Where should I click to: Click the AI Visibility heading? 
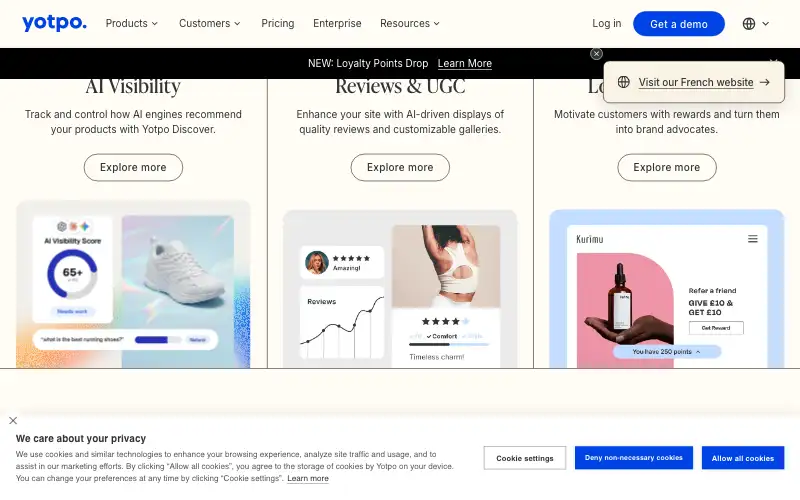pyautogui.click(x=133, y=86)
